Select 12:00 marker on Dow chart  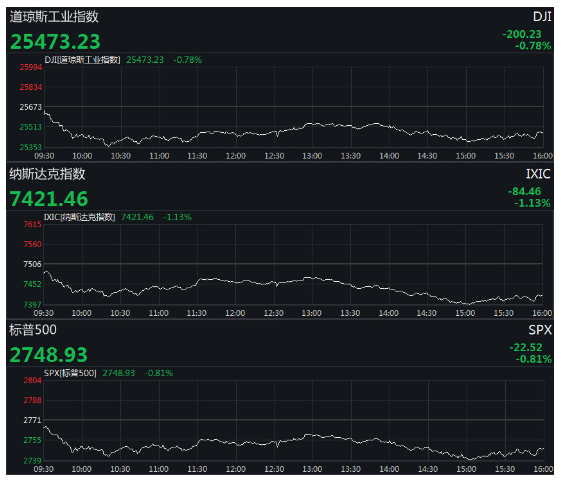click(236, 156)
